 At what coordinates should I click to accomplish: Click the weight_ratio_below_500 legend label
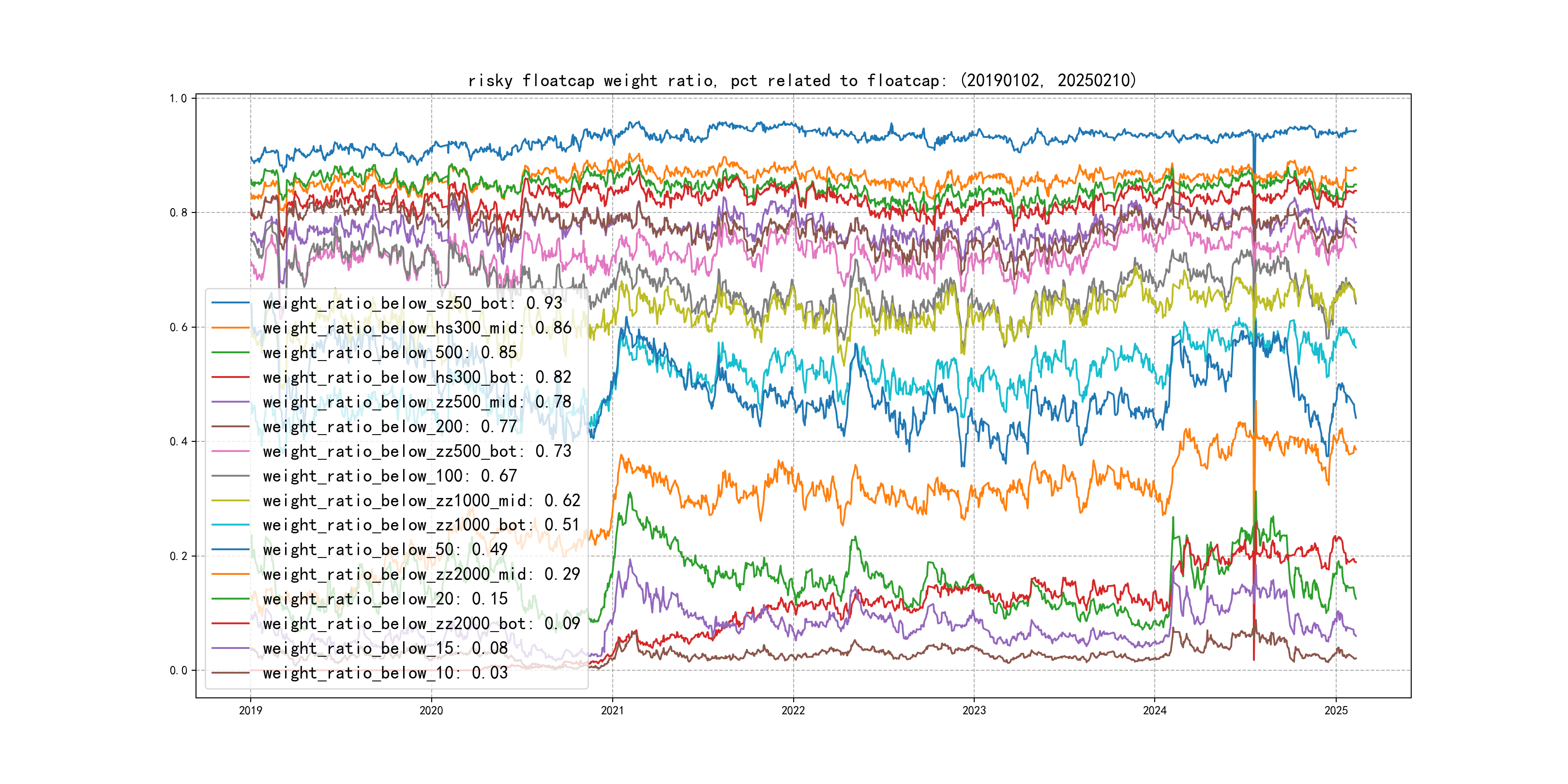[390, 352]
